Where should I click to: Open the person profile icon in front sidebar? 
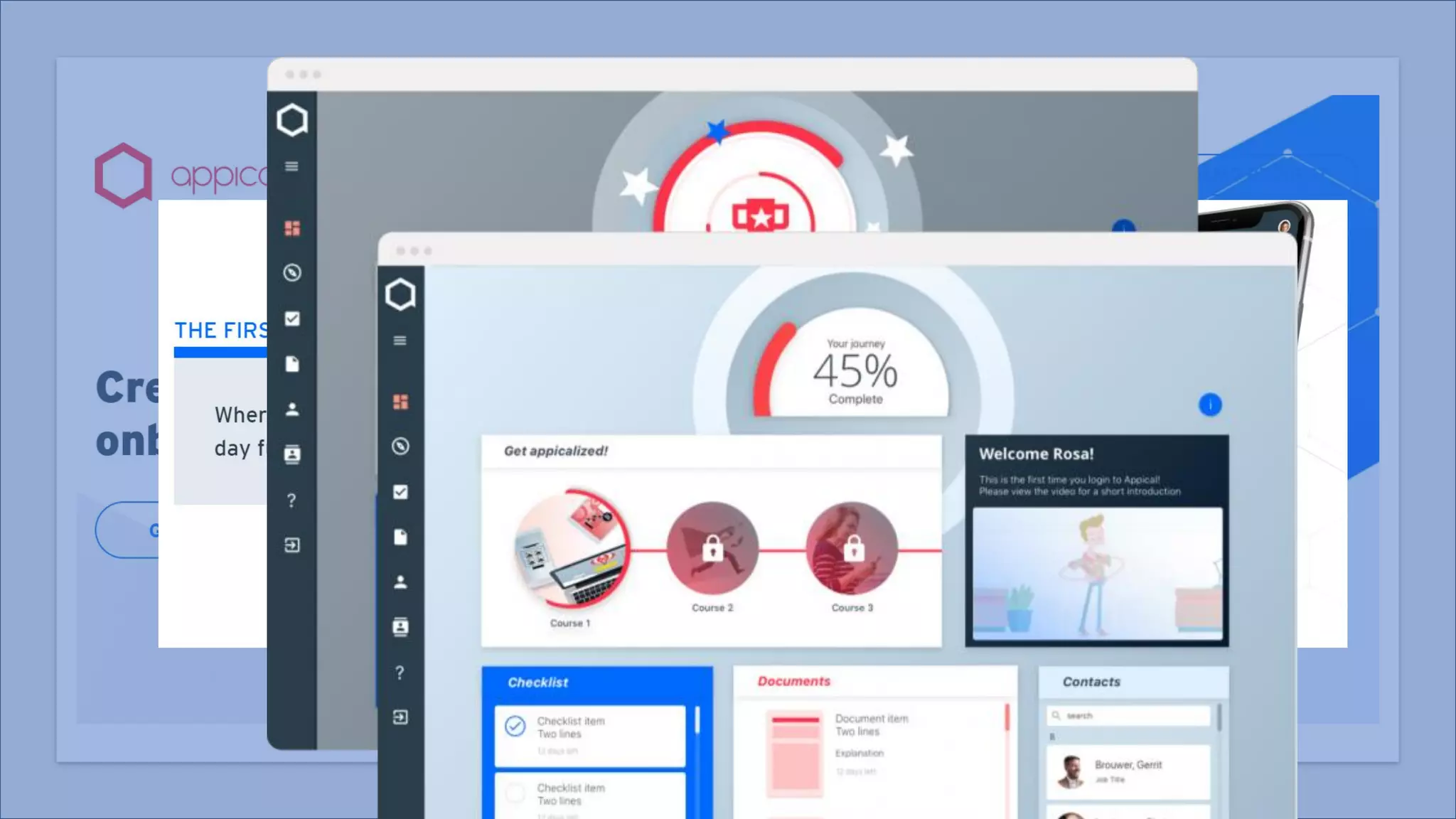(x=400, y=582)
